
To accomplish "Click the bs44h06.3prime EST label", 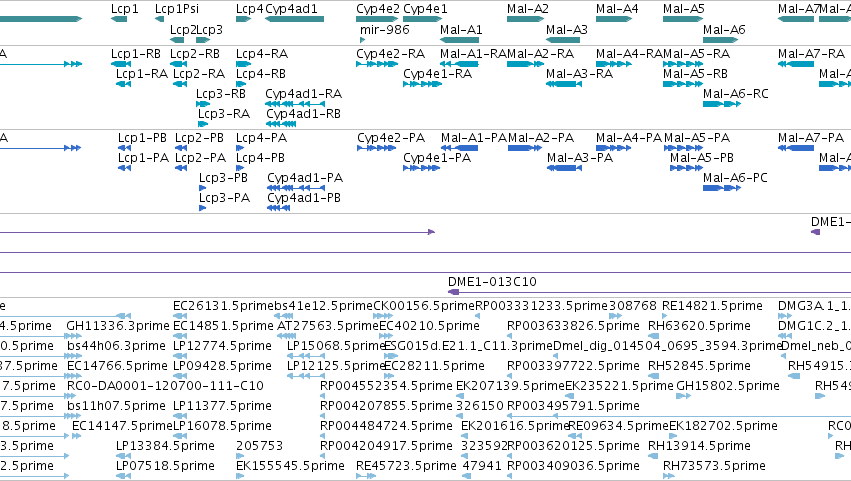I will [x=118, y=346].
